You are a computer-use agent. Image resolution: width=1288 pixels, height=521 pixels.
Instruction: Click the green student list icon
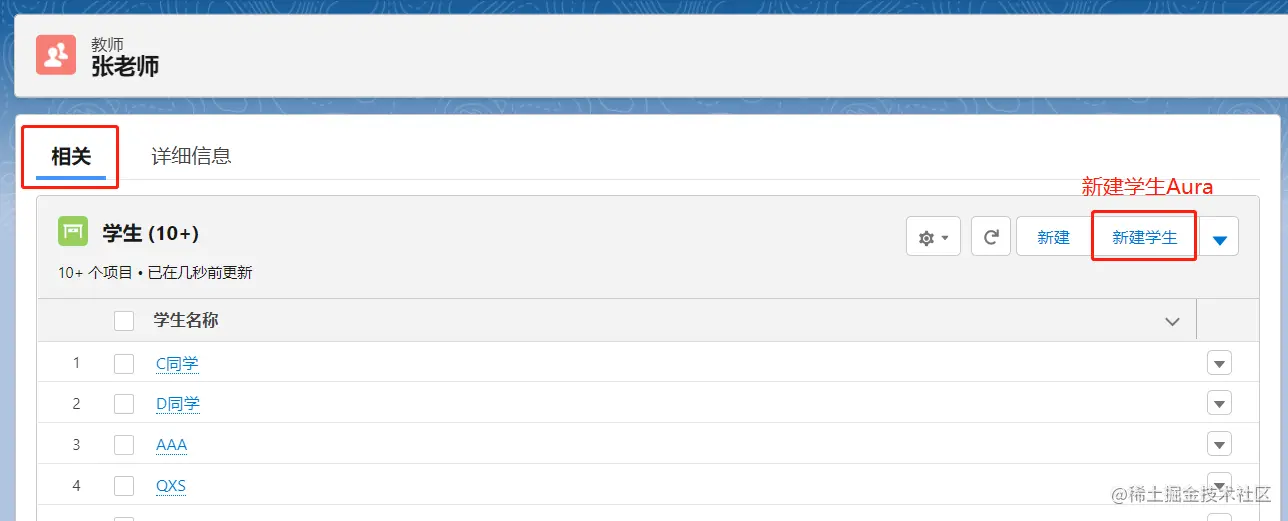(72, 232)
